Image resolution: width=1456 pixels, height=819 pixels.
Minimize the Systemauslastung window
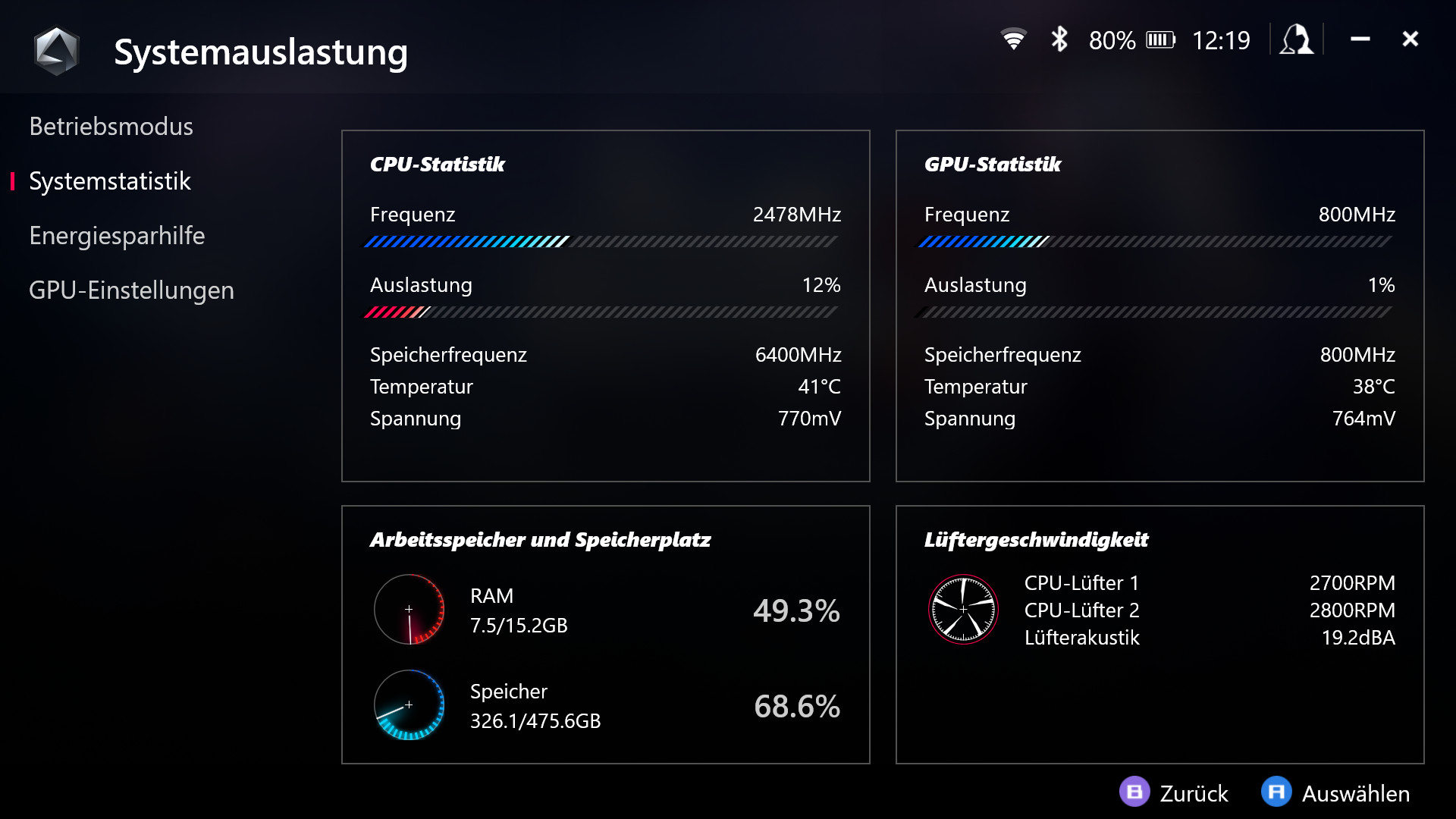point(1360,39)
